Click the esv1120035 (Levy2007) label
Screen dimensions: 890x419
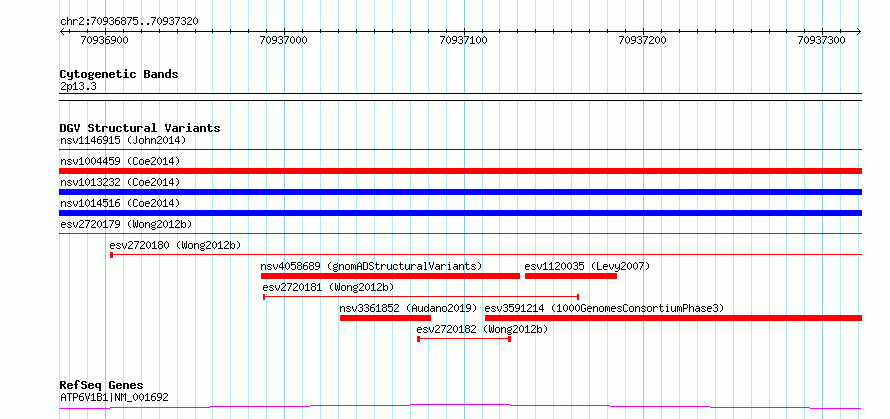click(587, 266)
